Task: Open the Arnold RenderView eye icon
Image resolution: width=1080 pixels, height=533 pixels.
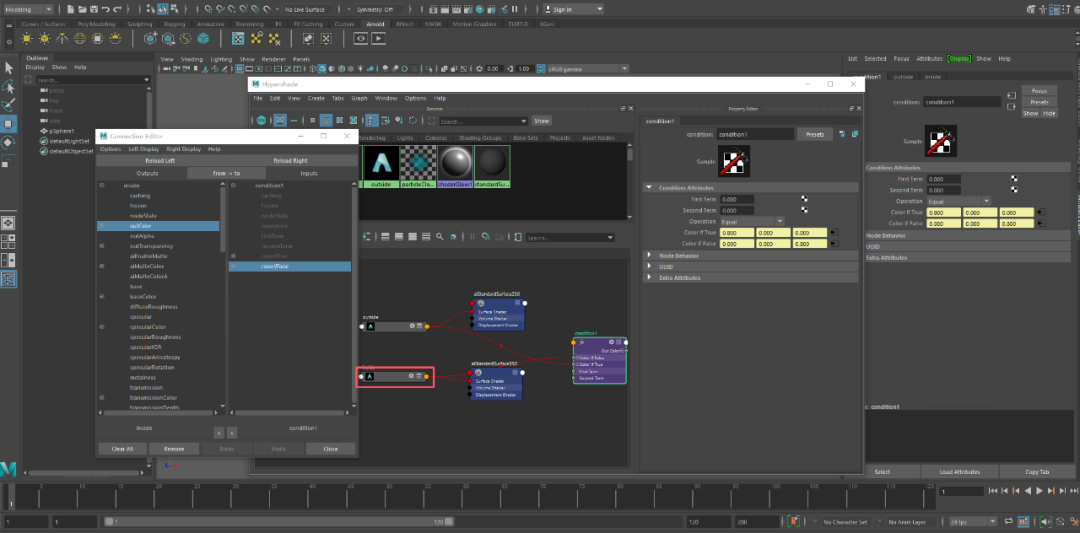Action: (x=360, y=39)
